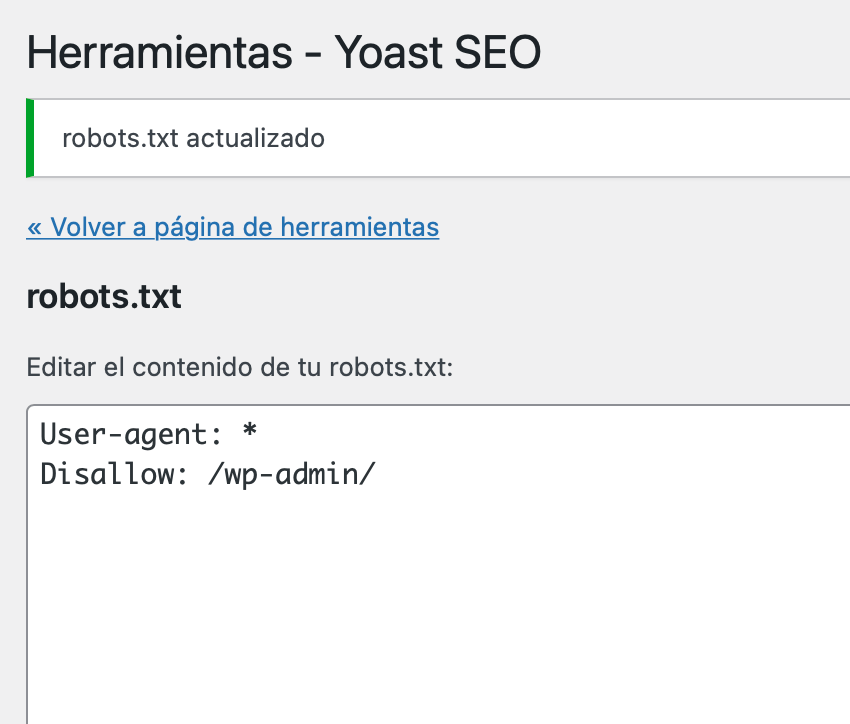Click the /wp-admin/ path in the textarea
Screen dimensions: 850x724
click(292, 475)
